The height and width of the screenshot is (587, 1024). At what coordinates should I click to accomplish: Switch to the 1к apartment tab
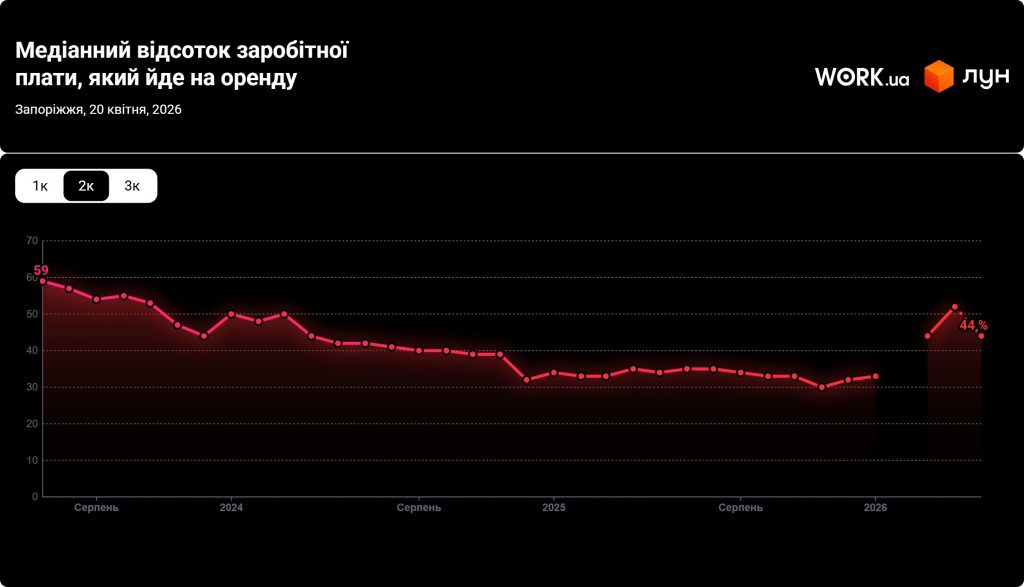[x=40, y=186]
